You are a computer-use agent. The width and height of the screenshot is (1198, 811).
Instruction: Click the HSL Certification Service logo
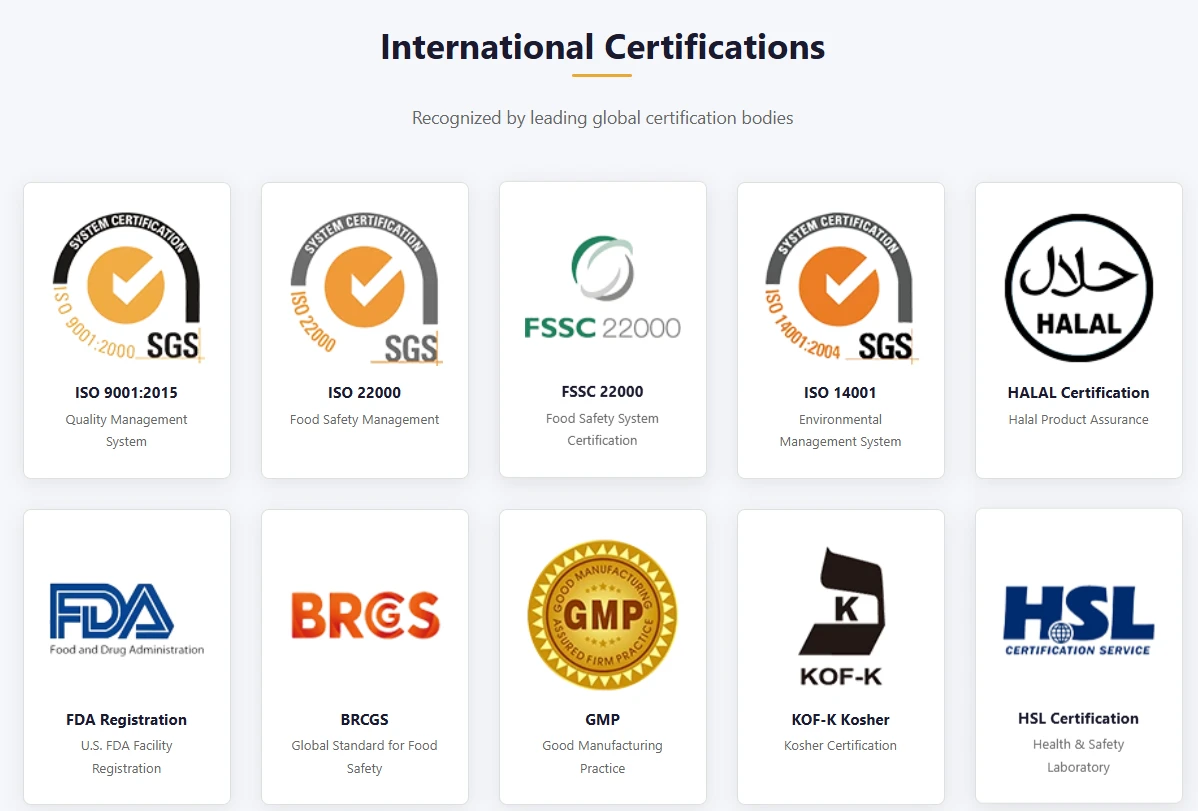coord(1078,620)
